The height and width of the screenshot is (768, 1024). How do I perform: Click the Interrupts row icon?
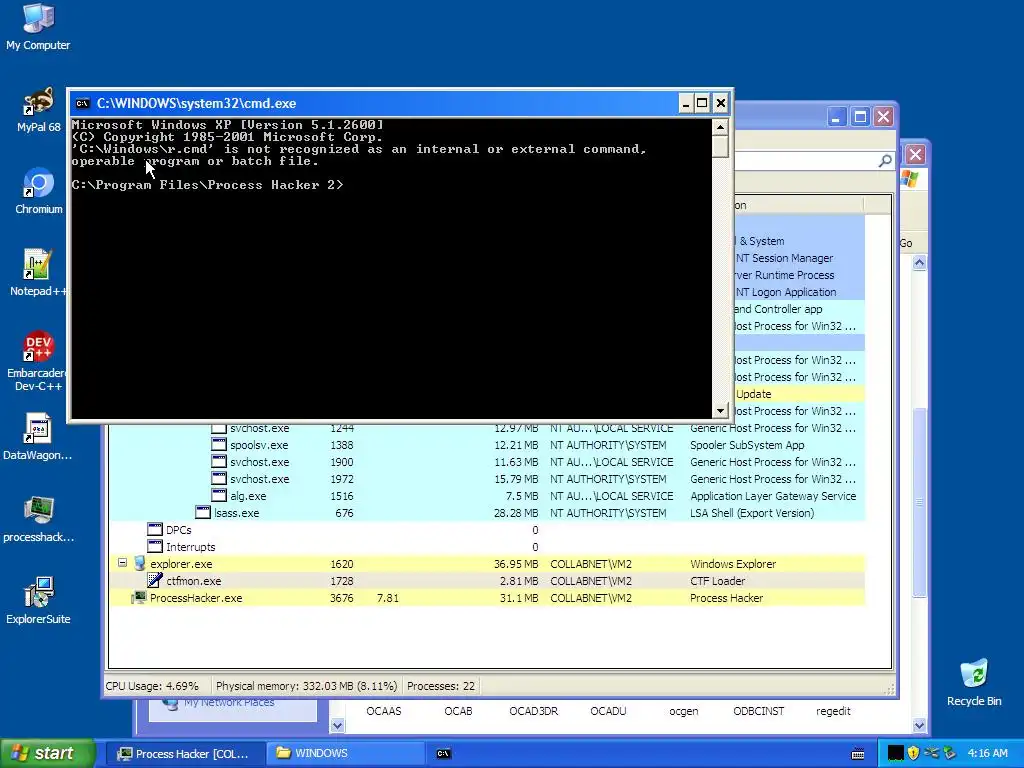(155, 546)
